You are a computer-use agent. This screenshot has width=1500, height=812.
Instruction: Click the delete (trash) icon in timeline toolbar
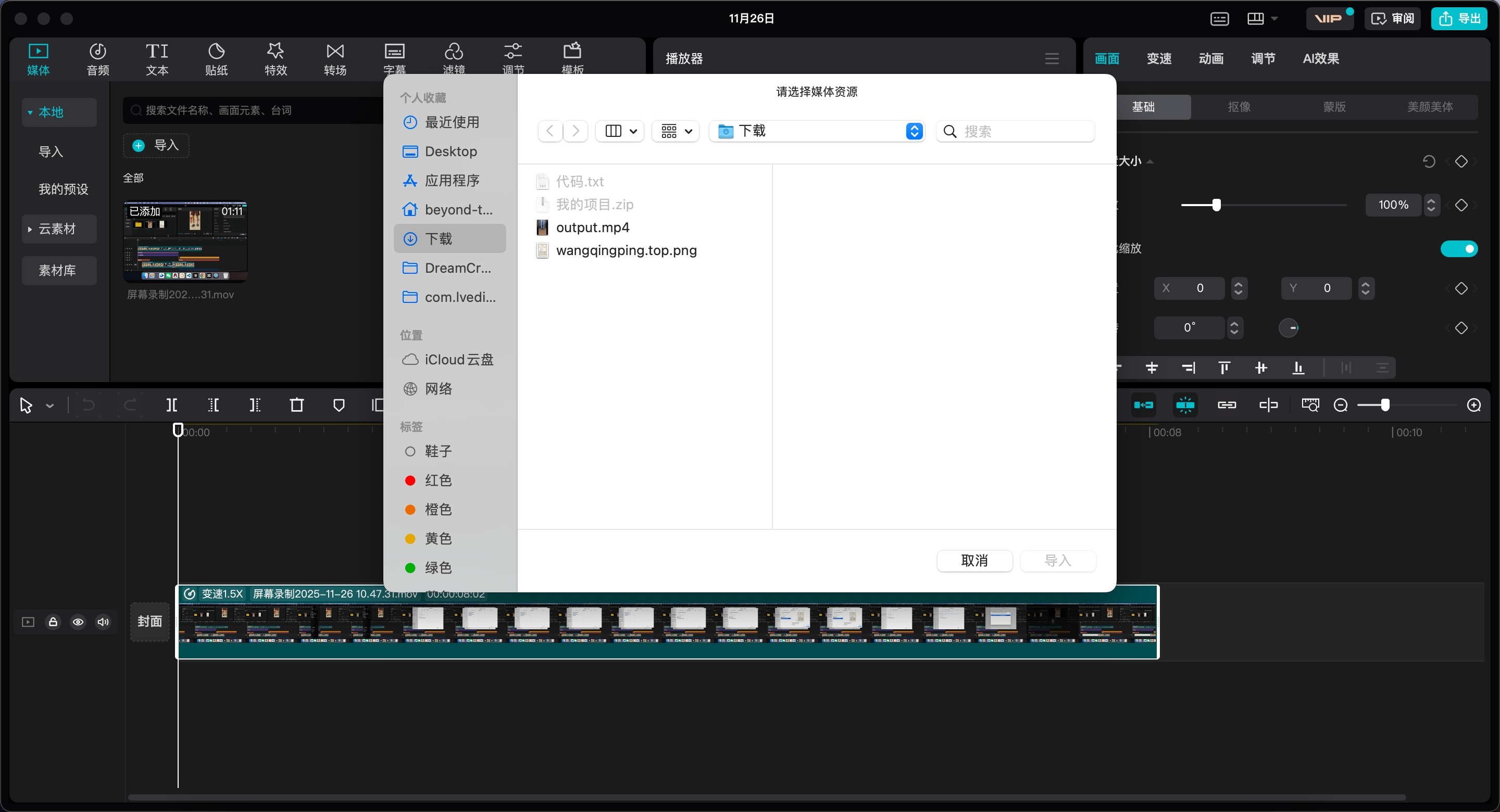pos(297,405)
